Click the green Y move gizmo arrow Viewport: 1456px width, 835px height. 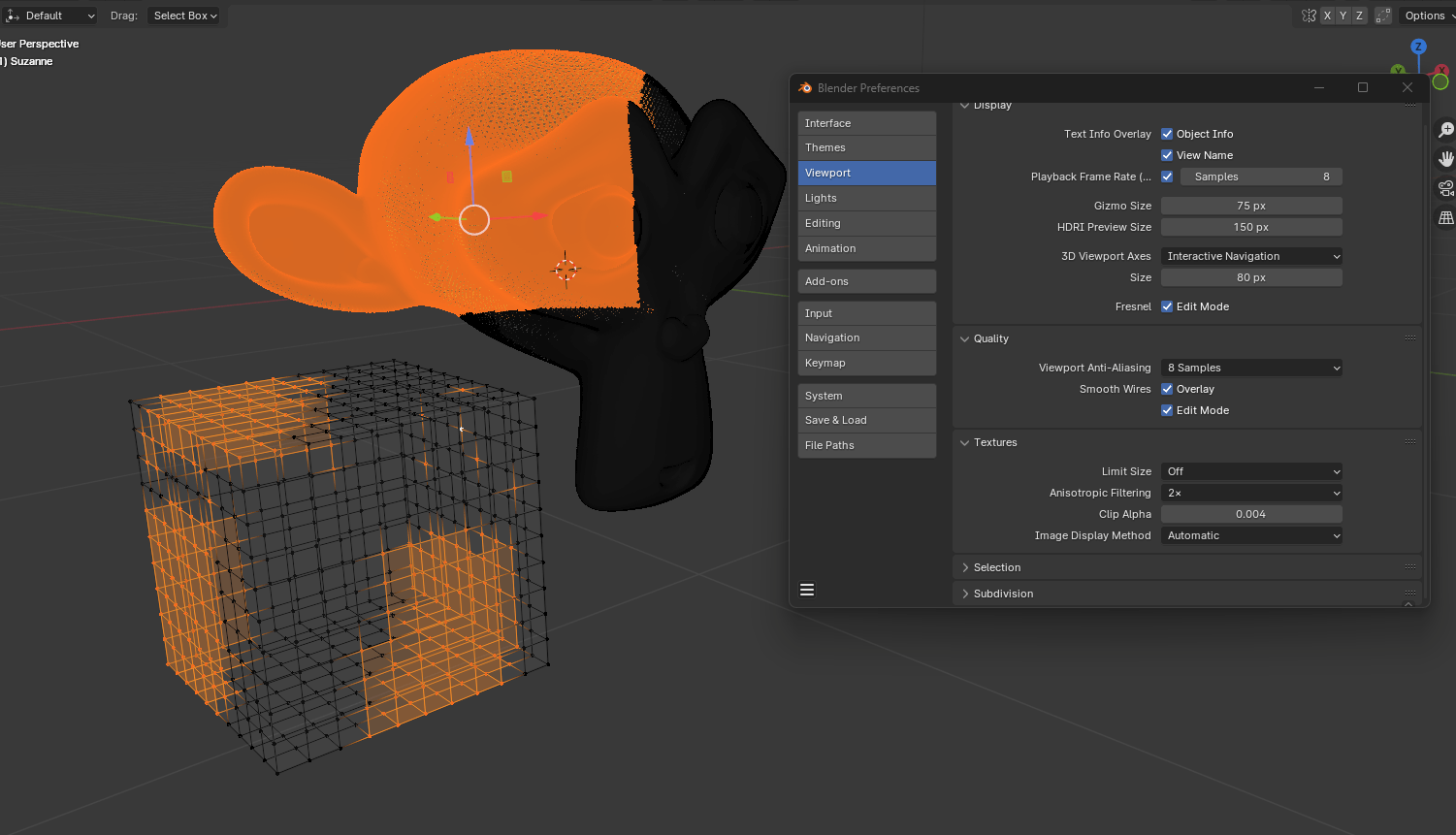coord(437,217)
